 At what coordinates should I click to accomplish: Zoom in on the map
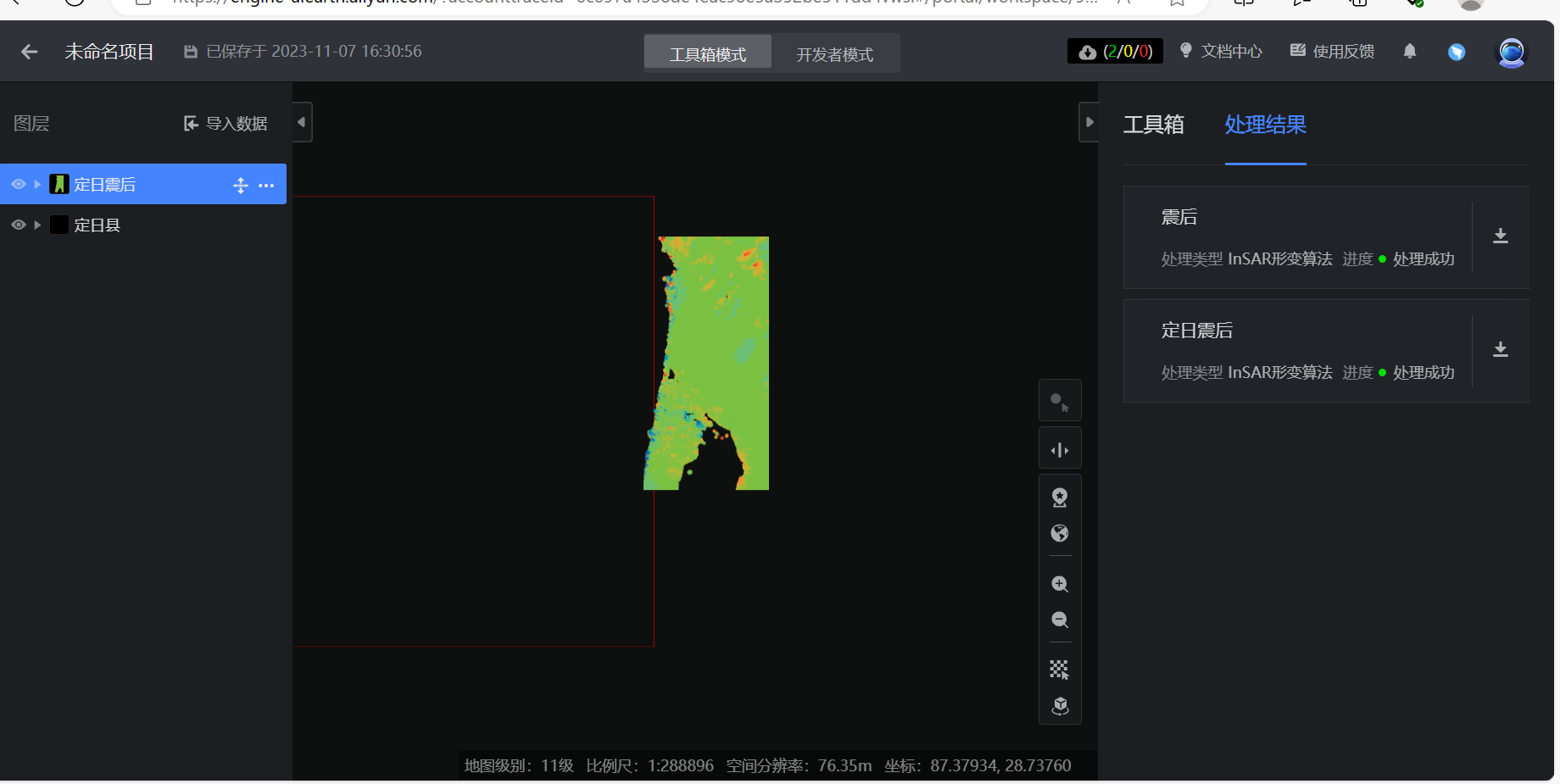(x=1060, y=584)
